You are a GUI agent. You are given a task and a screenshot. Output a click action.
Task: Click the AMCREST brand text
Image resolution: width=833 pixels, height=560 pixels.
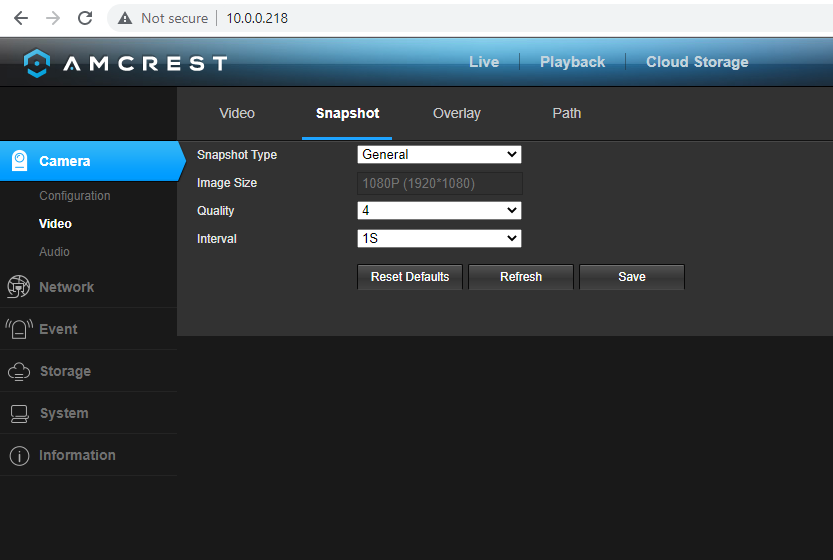[x=146, y=64]
